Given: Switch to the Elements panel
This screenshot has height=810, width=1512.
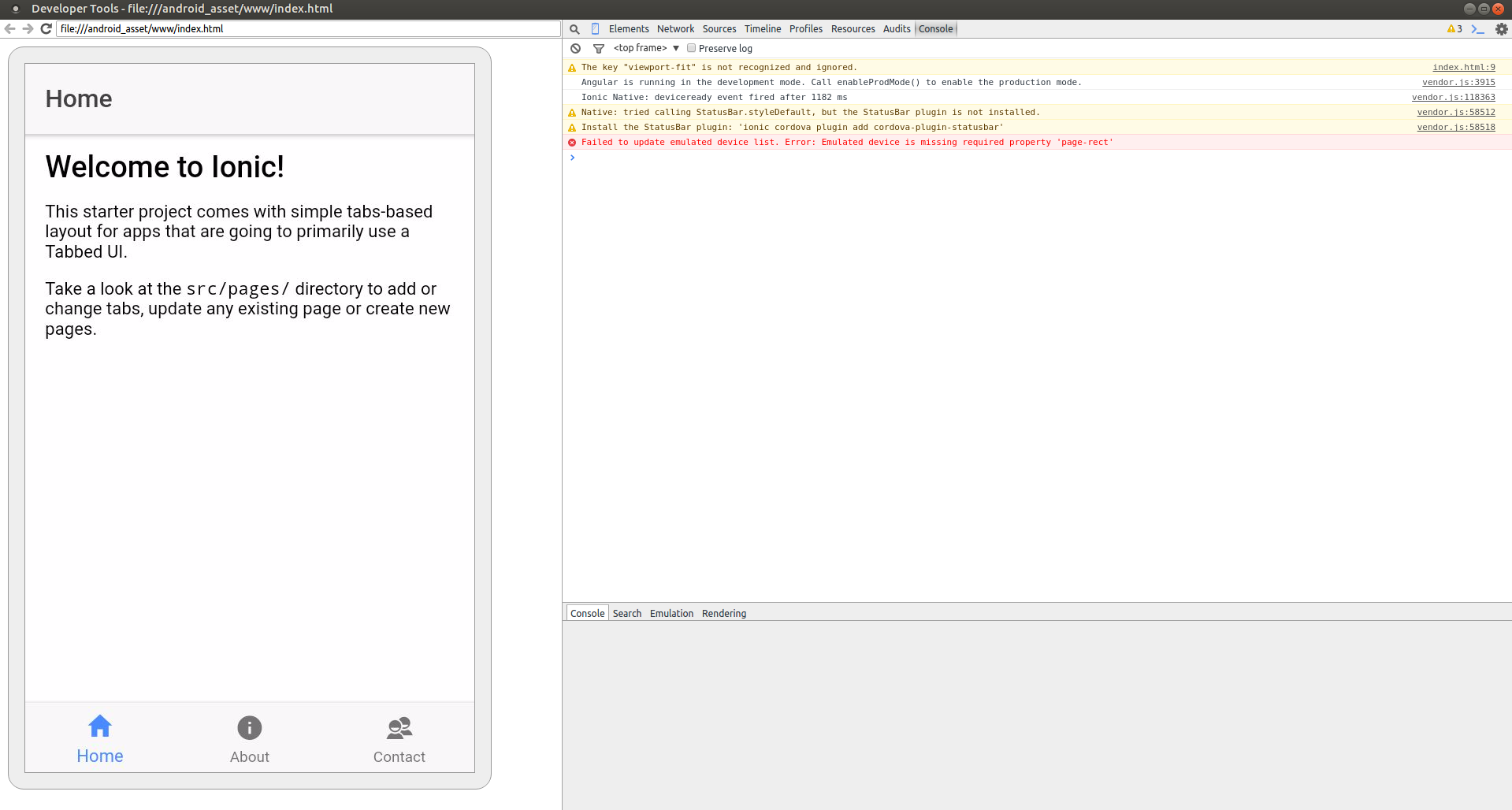Looking at the screenshot, I should [x=629, y=29].
